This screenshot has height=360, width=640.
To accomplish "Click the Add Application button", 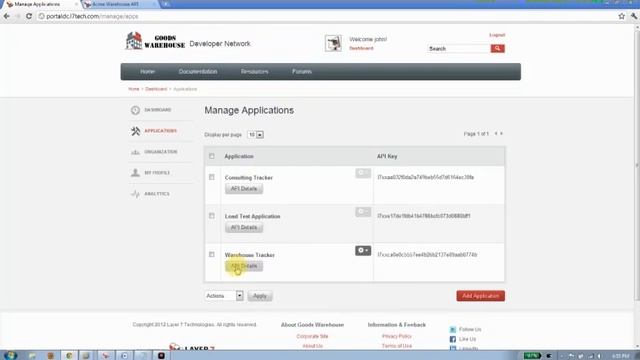I will coord(480,296).
